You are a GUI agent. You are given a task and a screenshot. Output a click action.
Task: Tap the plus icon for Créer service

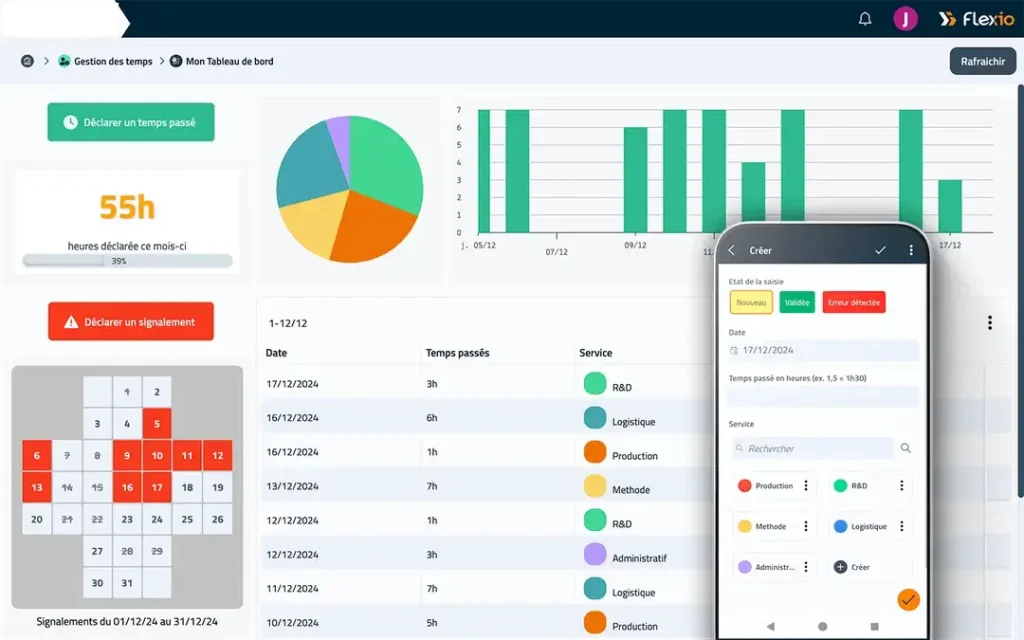[x=840, y=567]
